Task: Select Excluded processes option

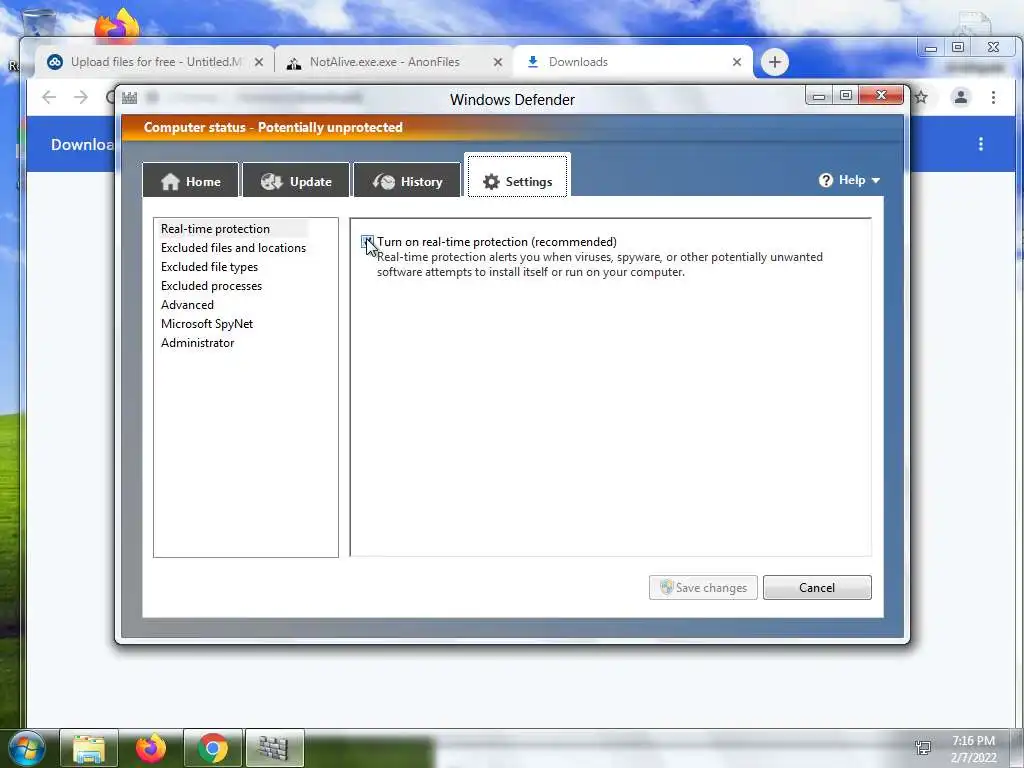Action: (x=211, y=285)
